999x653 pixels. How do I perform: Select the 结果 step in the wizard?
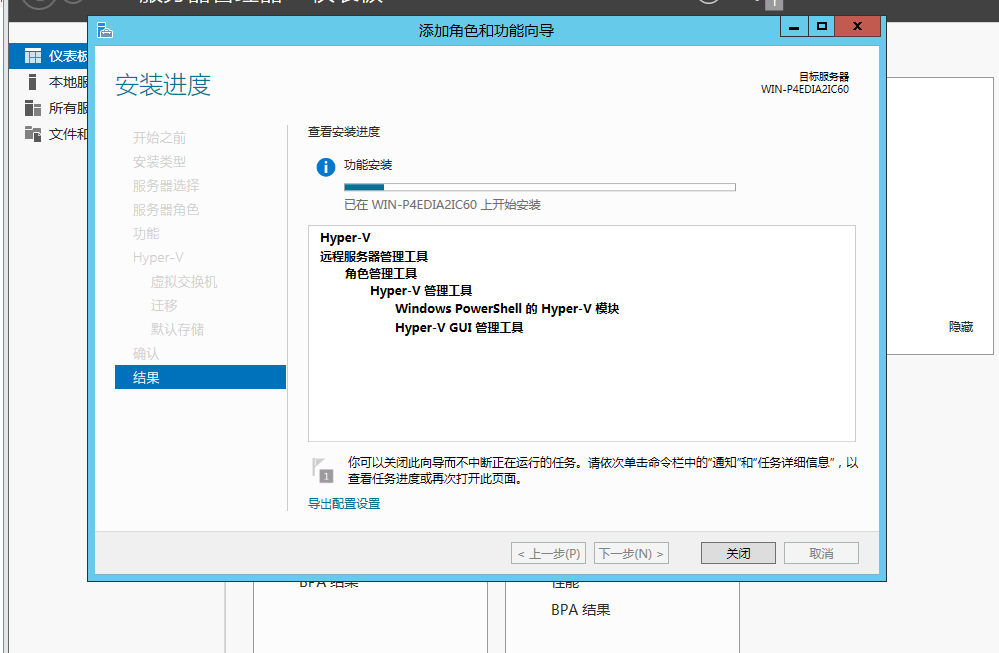(200, 377)
